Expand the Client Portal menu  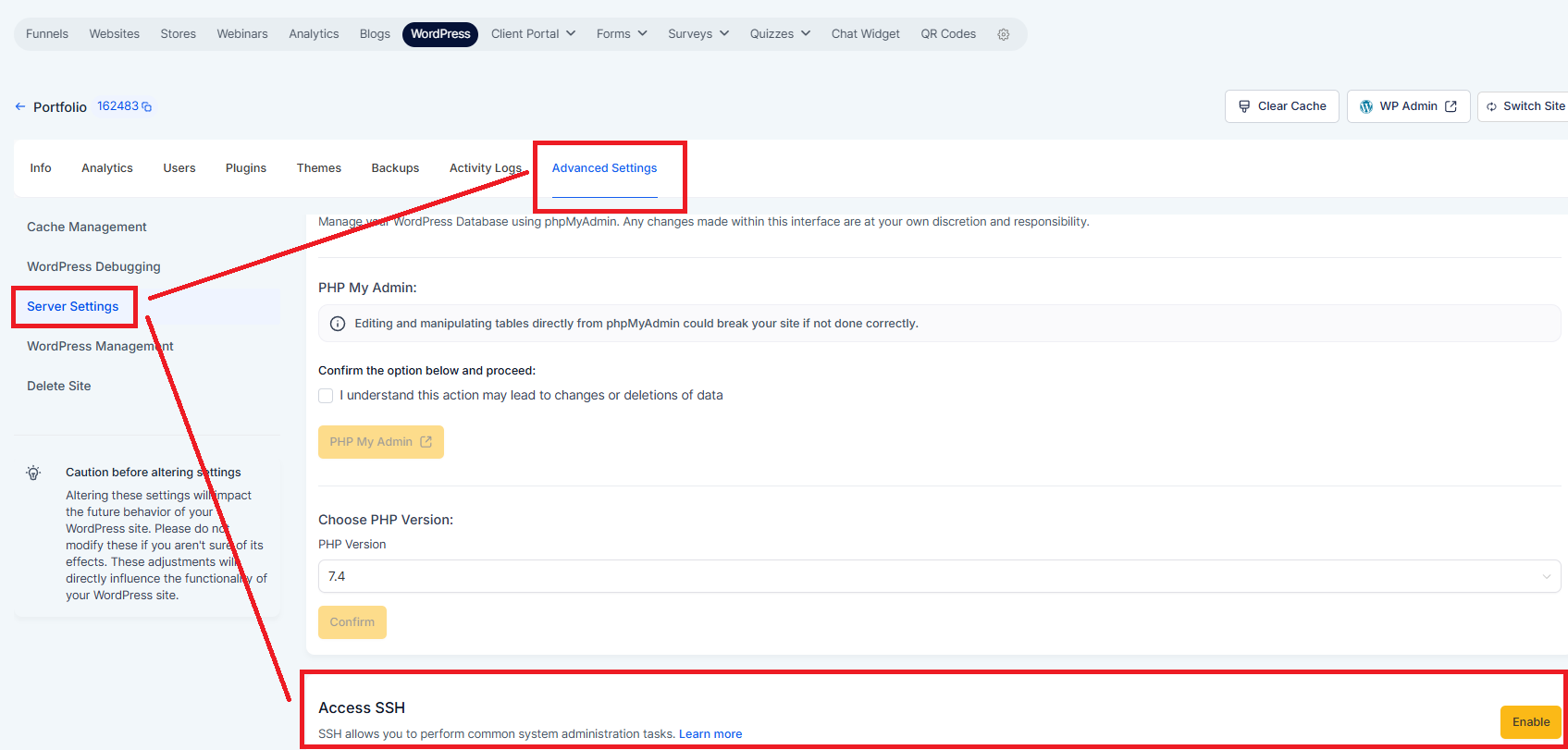pyautogui.click(x=534, y=34)
